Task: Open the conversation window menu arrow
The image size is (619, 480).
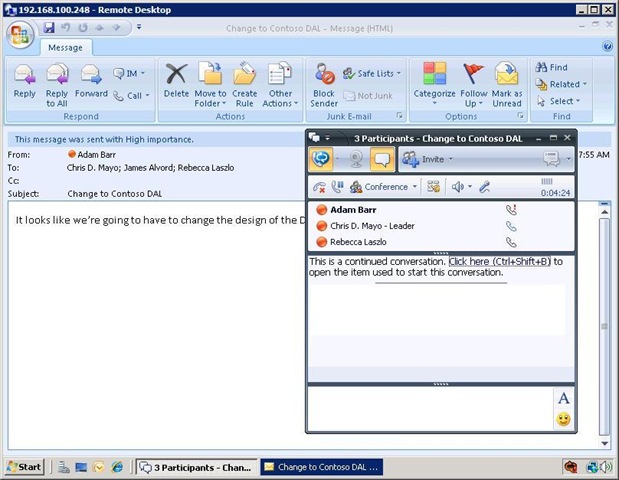Action: (327, 138)
